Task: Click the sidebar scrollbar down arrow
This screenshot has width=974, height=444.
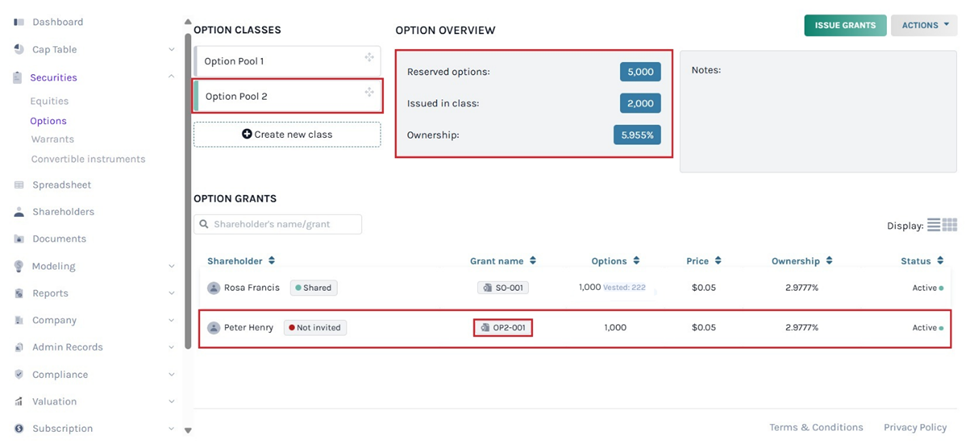Action: point(188,430)
